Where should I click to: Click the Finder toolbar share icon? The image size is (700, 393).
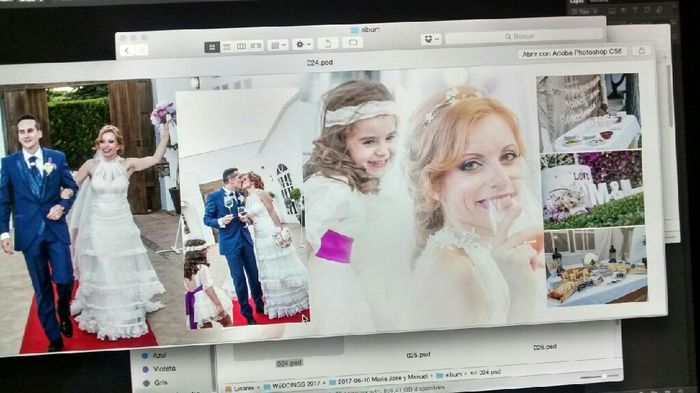pyautogui.click(x=328, y=43)
